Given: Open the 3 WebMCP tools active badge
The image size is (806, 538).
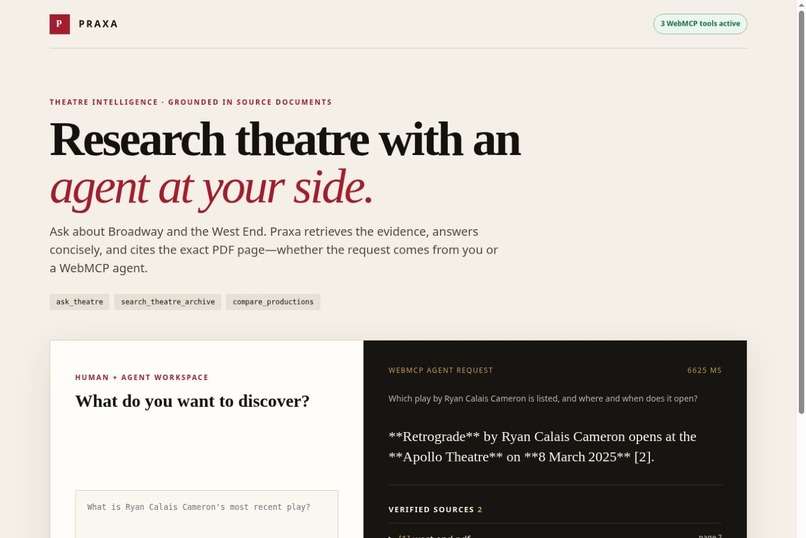Looking at the screenshot, I should click(700, 24).
